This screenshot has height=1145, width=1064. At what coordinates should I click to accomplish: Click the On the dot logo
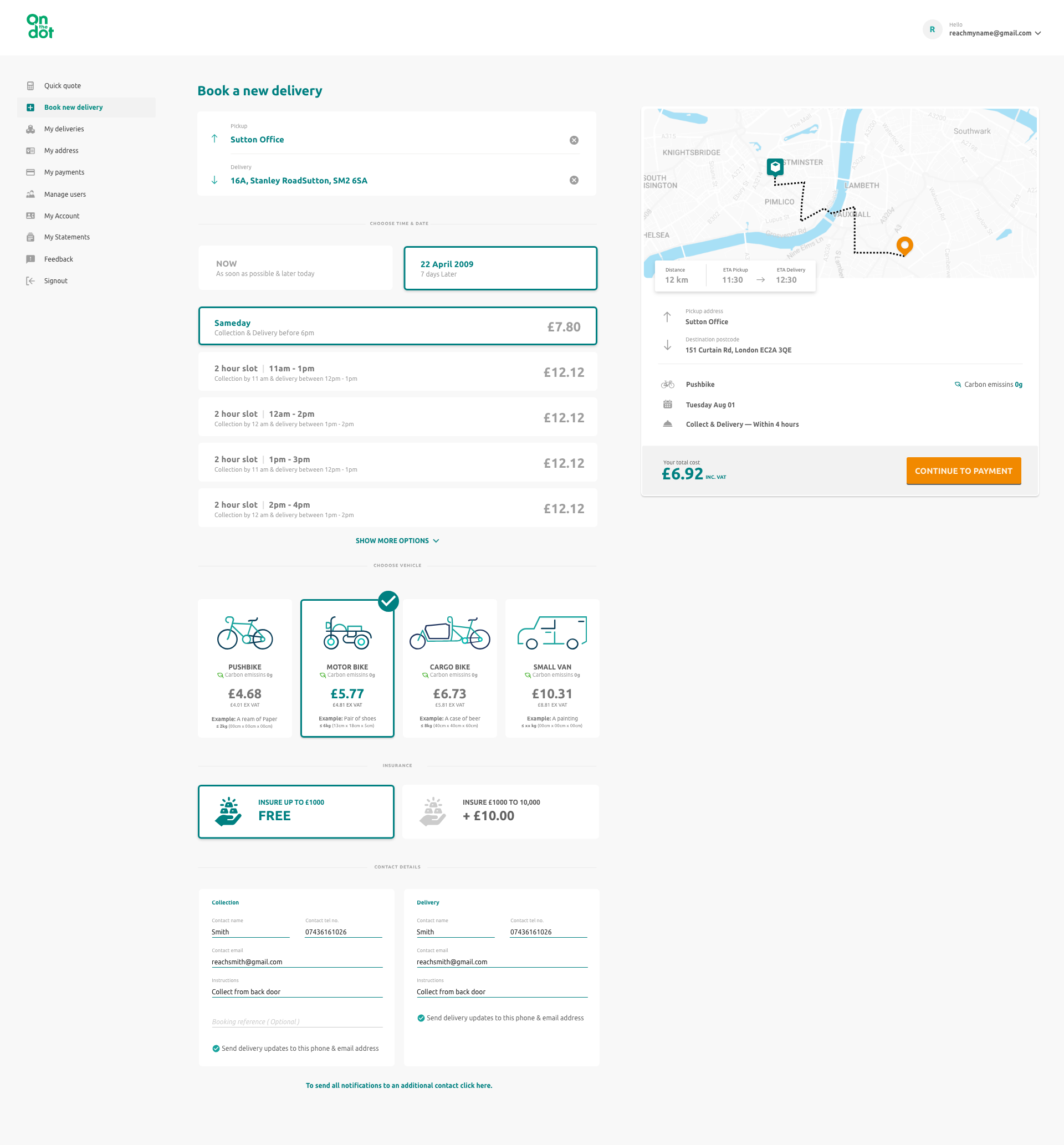pyautogui.click(x=40, y=27)
